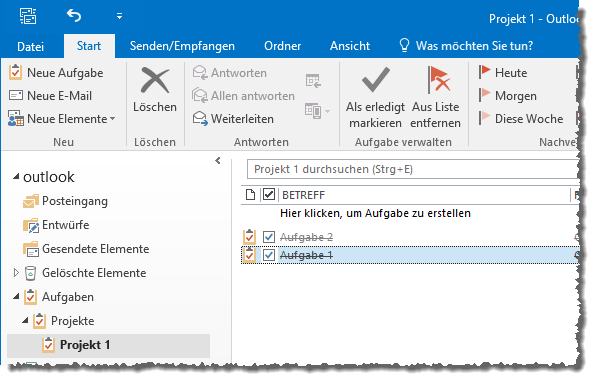Open the more reply actions dropdown icon
Screen dimensions: 597x384
tap(317, 111)
